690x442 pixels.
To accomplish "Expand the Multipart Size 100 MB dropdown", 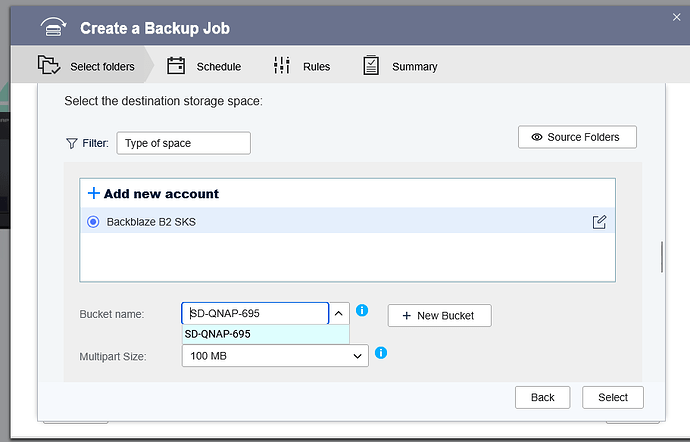I will pyautogui.click(x=275, y=355).
